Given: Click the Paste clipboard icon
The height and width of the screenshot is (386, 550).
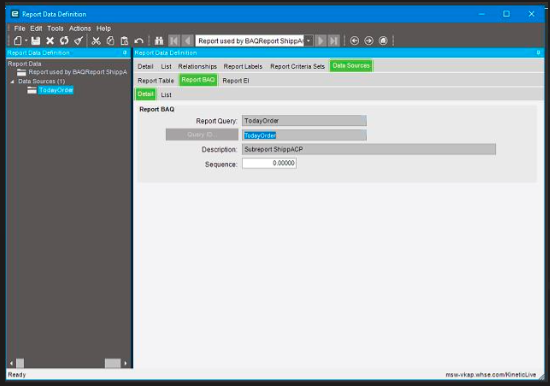Looking at the screenshot, I should (124, 41).
